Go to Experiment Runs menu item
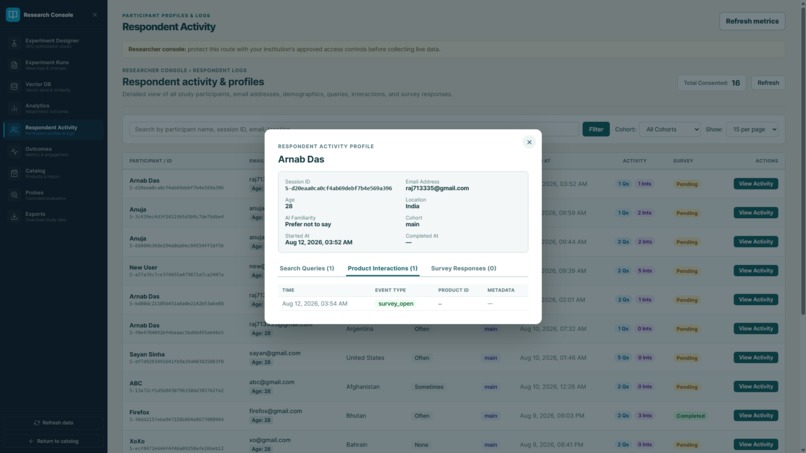 click(x=53, y=65)
